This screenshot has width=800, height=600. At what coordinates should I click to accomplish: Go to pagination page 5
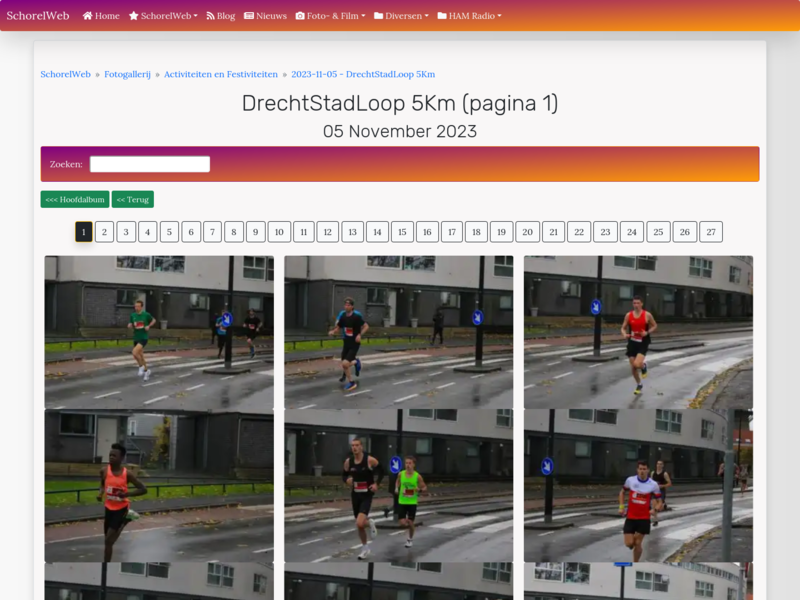[169, 232]
